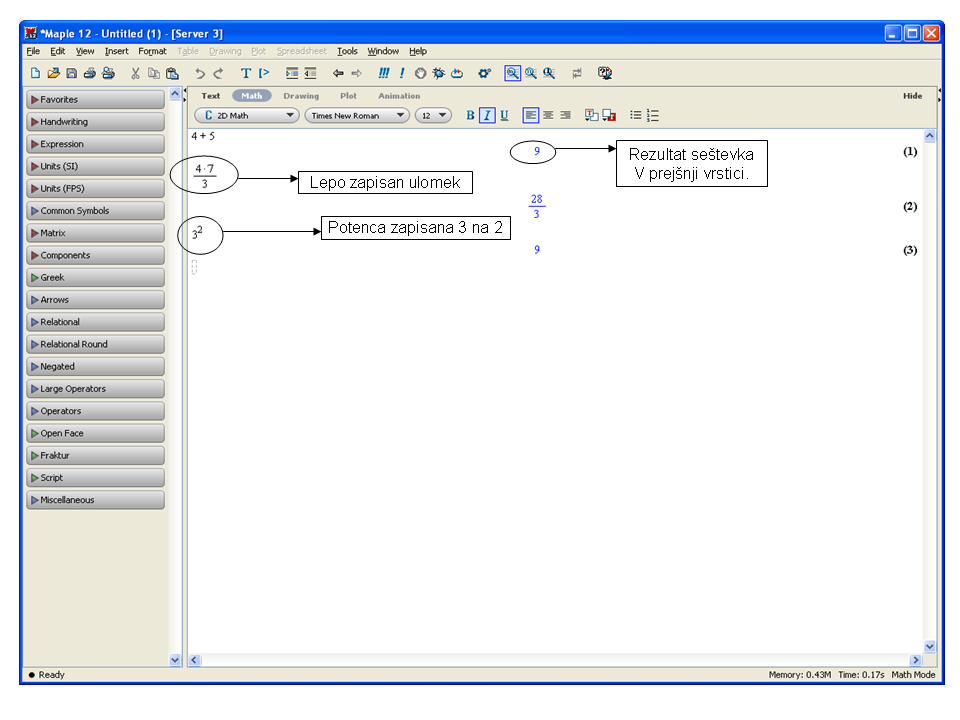The height and width of the screenshot is (720, 960).
Task: Click the Hide button in context bar
Action: [x=912, y=96]
